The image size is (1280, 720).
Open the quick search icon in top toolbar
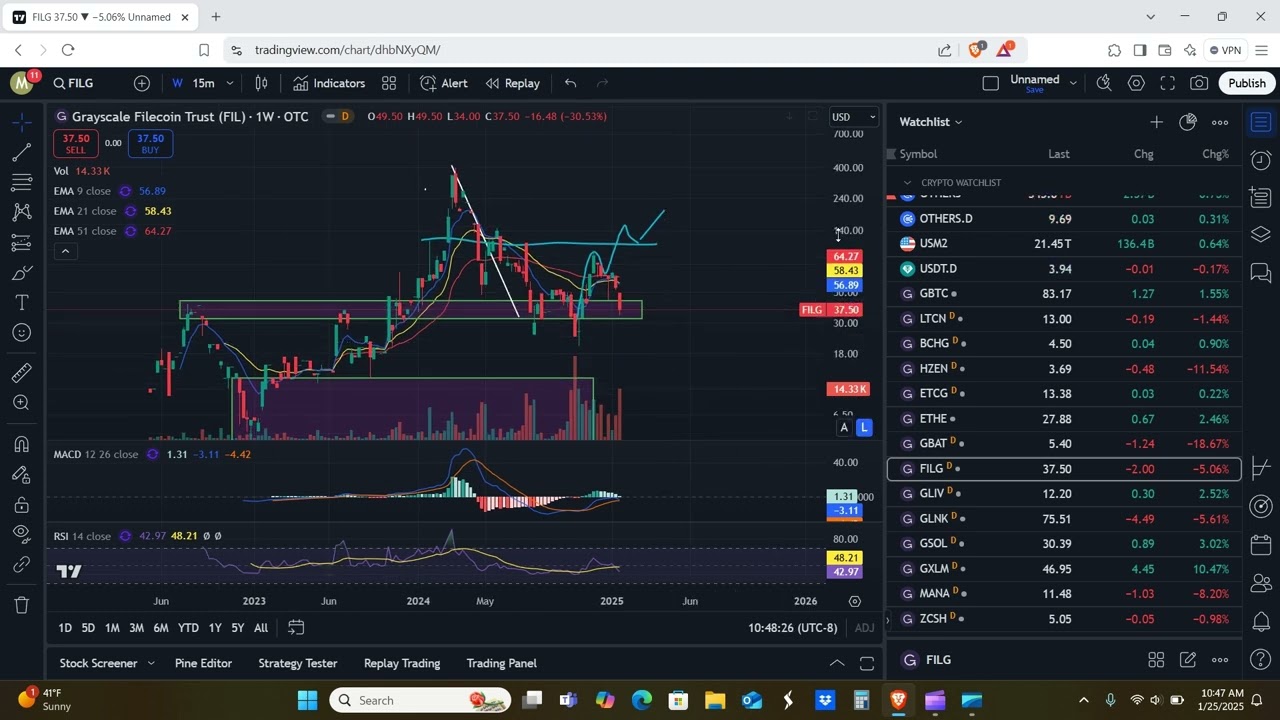click(x=1104, y=83)
